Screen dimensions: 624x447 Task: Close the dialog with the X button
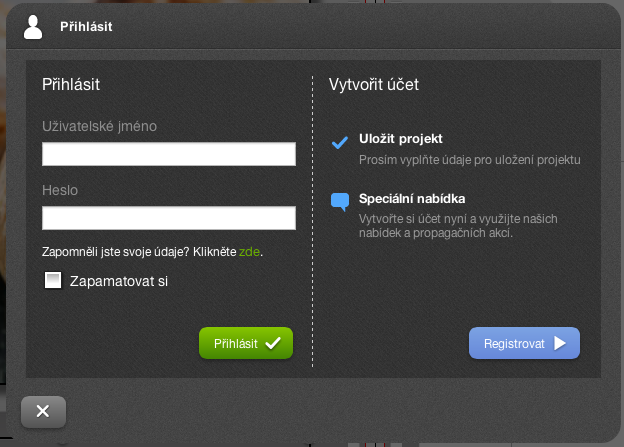[x=43, y=411]
